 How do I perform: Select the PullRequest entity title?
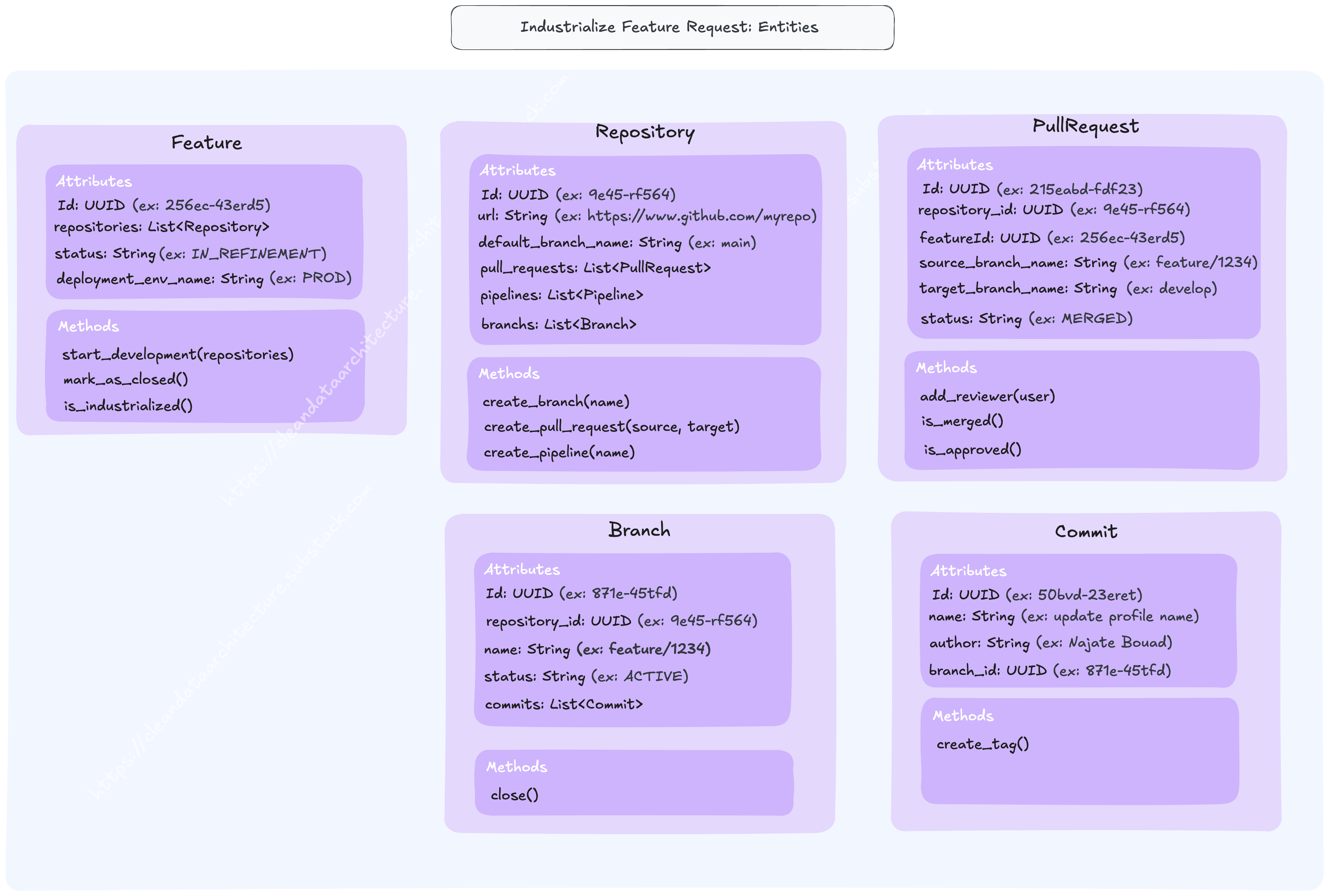[1085, 126]
